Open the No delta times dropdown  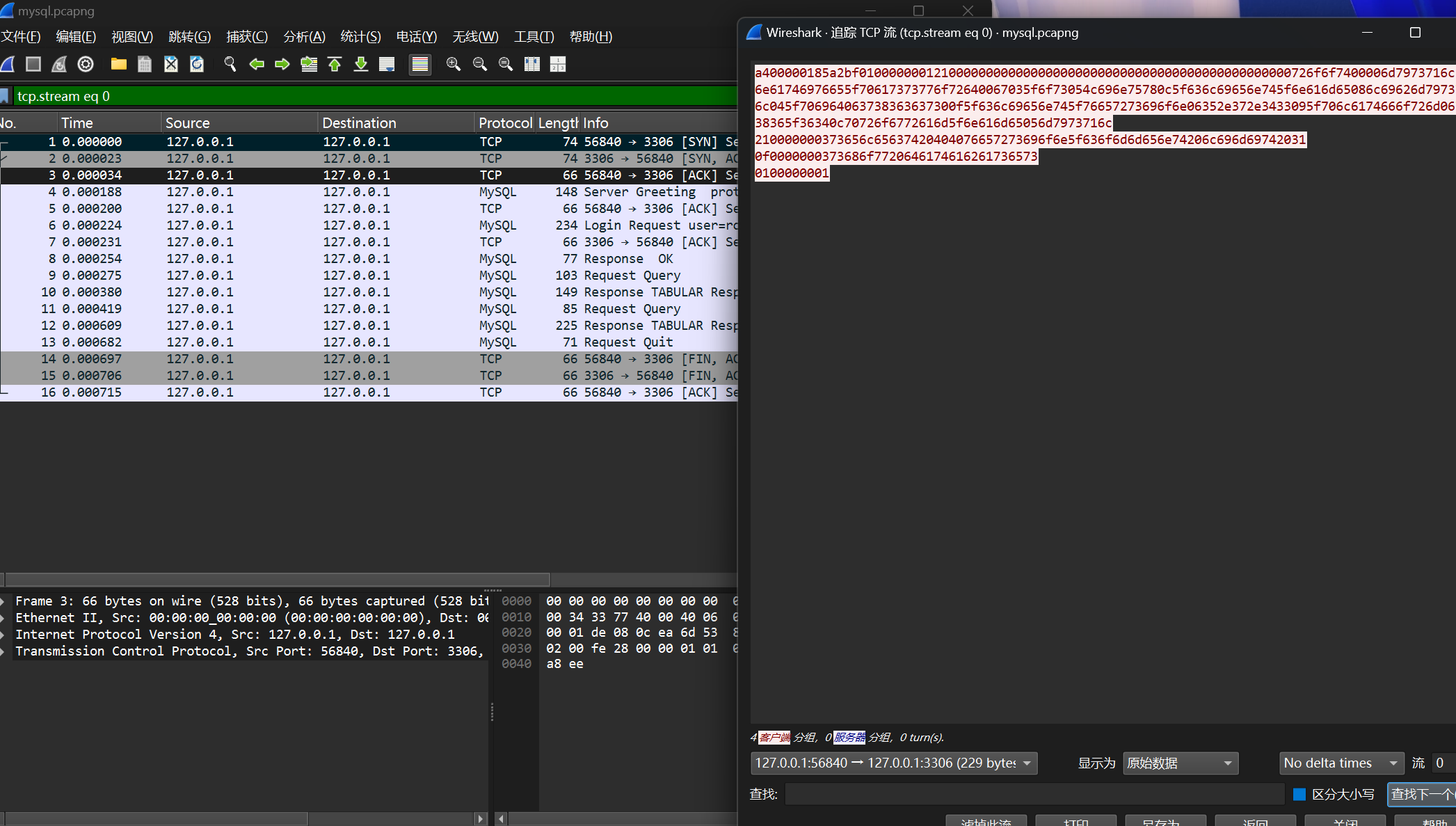click(x=1341, y=763)
